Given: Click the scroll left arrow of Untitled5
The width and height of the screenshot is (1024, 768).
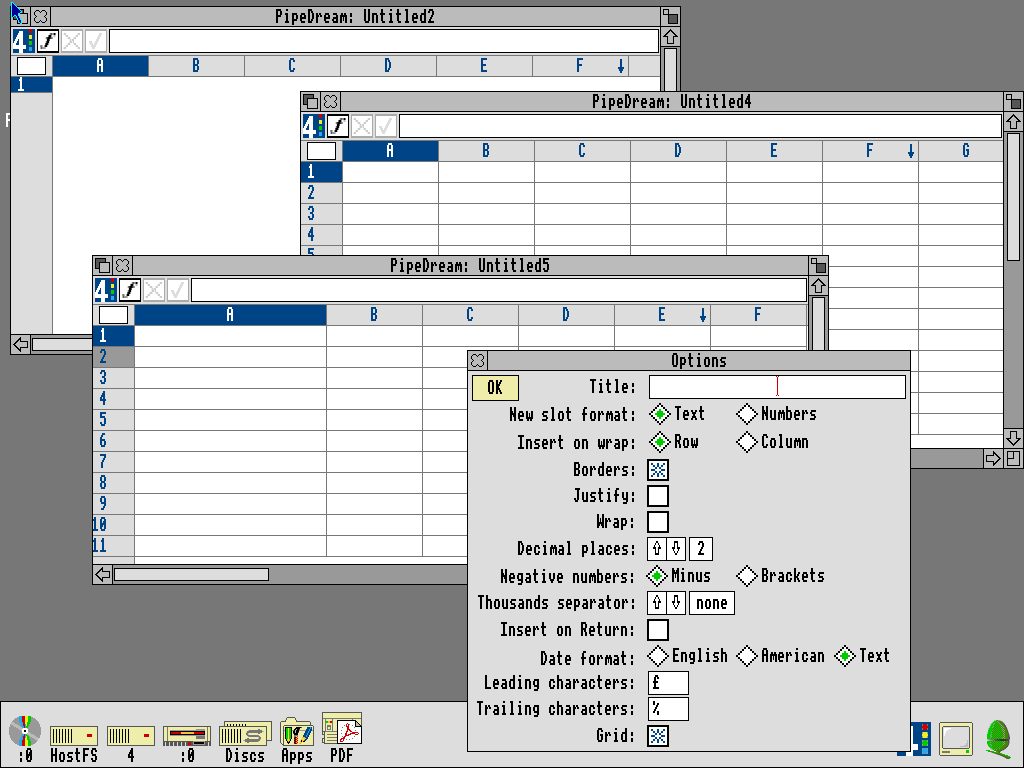Looking at the screenshot, I should click(103, 574).
